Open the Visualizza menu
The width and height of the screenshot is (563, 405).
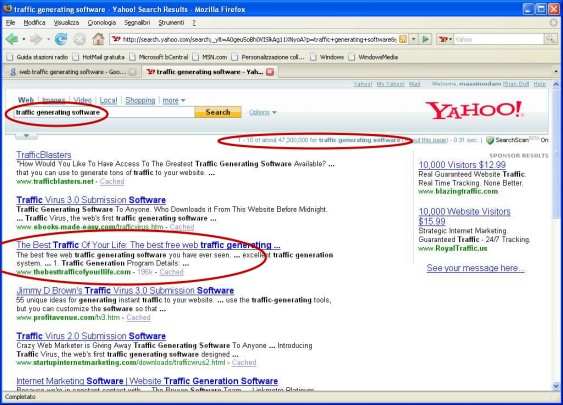[x=66, y=23]
